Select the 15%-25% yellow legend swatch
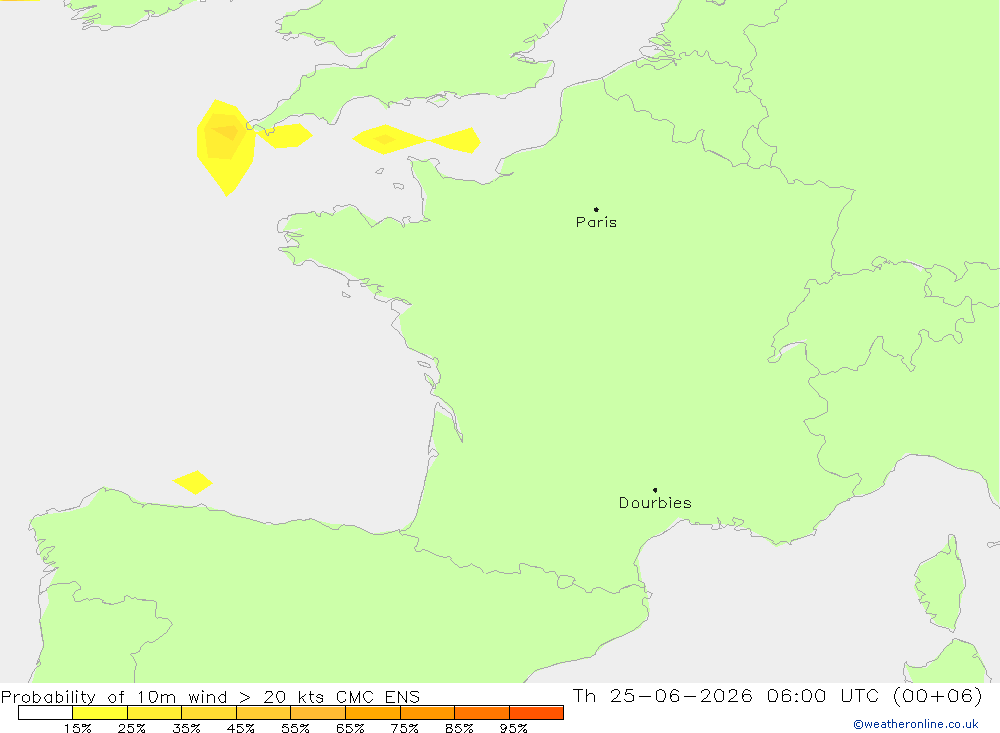Viewport: 1000px width, 733px height. (100, 713)
